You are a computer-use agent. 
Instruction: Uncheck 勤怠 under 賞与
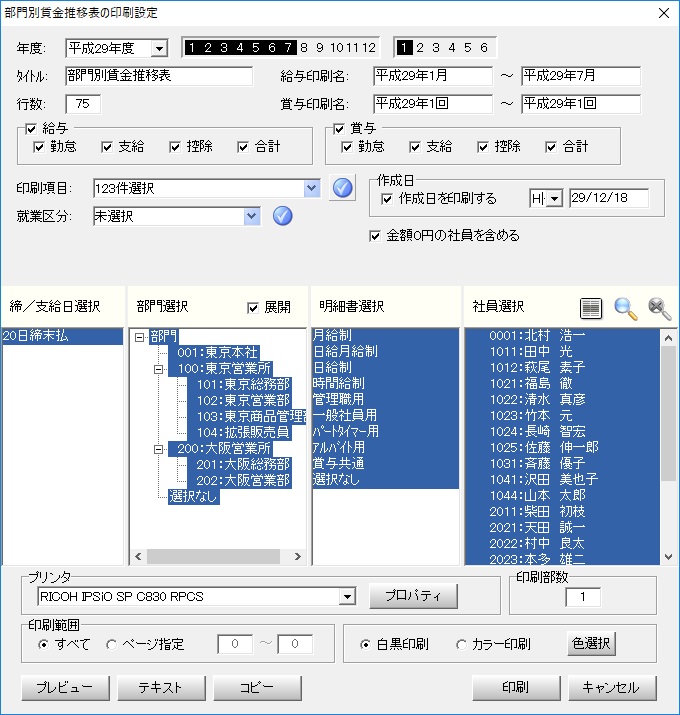pyautogui.click(x=347, y=147)
